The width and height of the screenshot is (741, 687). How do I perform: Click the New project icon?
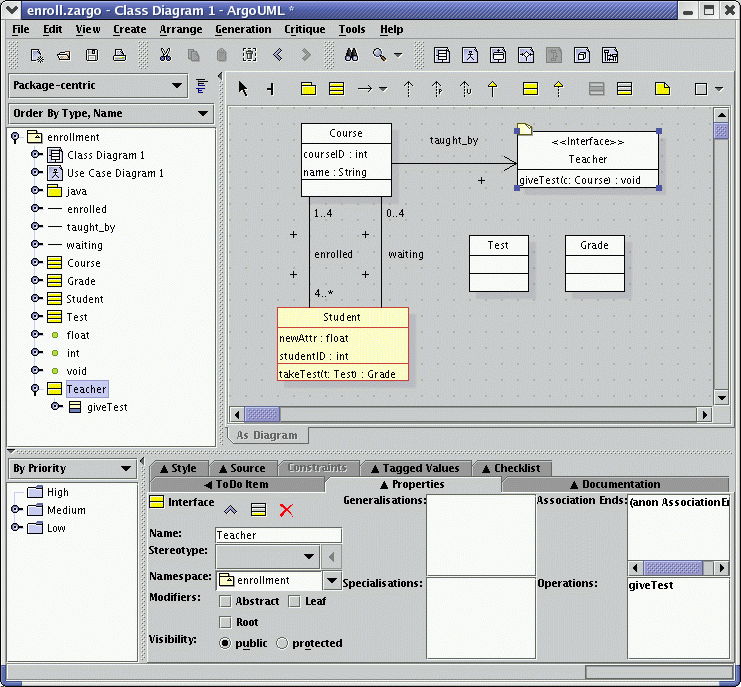(37, 55)
